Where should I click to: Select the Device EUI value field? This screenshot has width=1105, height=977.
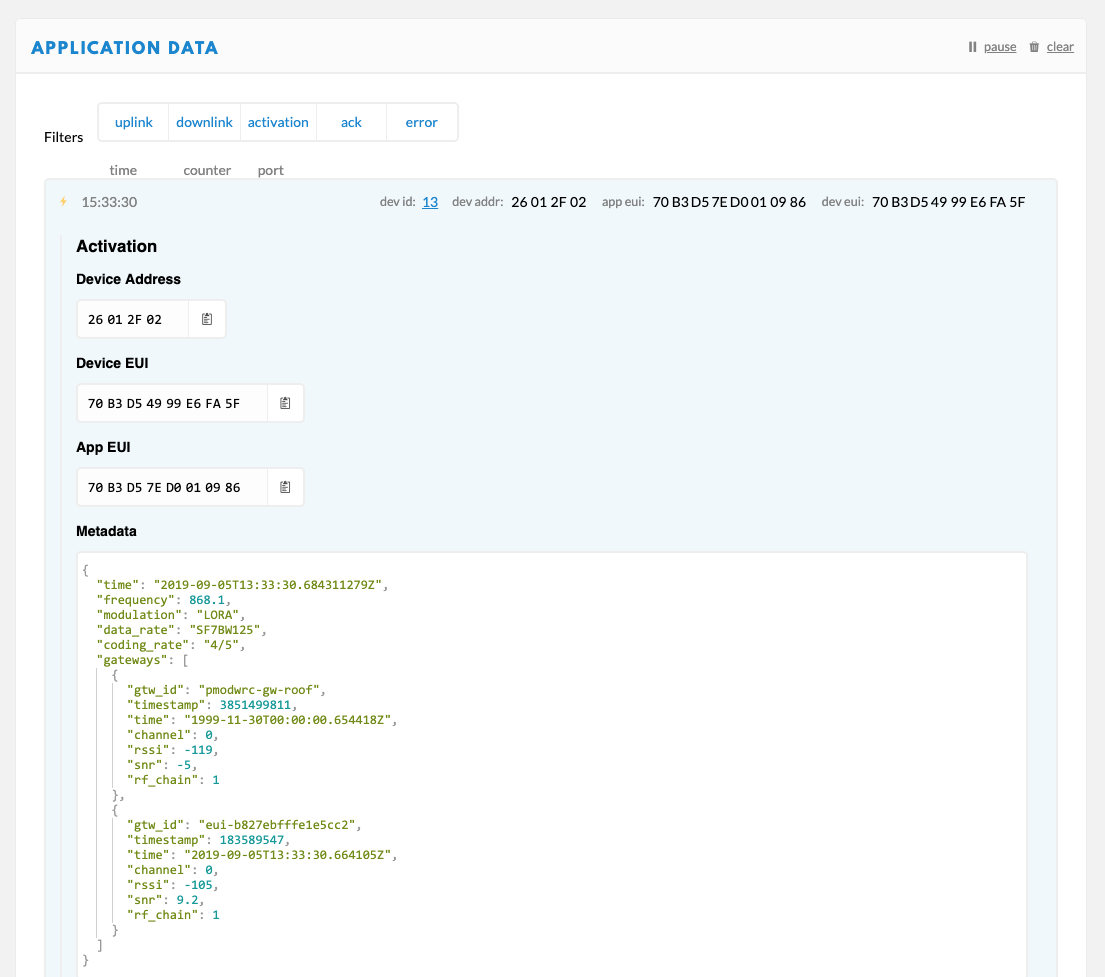[x=172, y=403]
